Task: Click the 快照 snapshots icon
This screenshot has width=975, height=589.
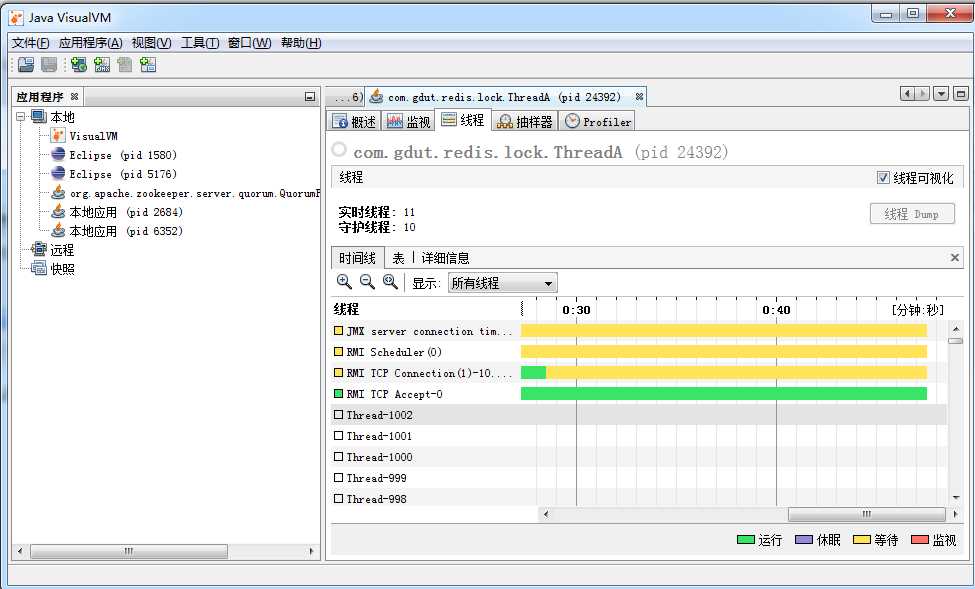Action: click(39, 268)
